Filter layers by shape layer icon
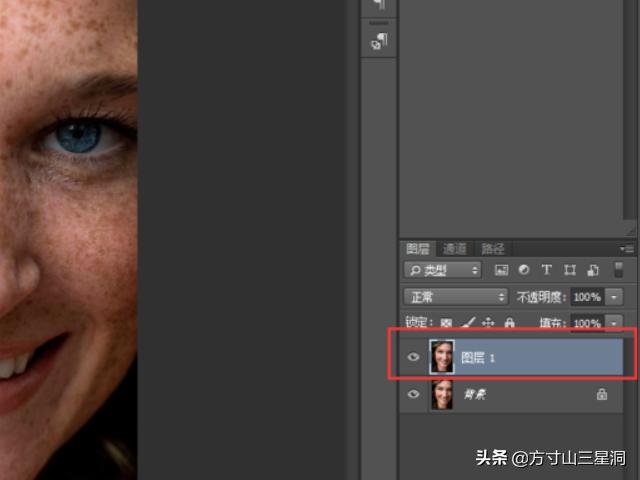Screen dimensions: 640x480 click(570, 270)
